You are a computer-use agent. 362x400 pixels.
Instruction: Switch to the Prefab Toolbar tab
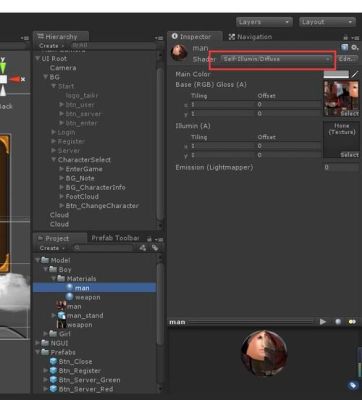coord(115,238)
